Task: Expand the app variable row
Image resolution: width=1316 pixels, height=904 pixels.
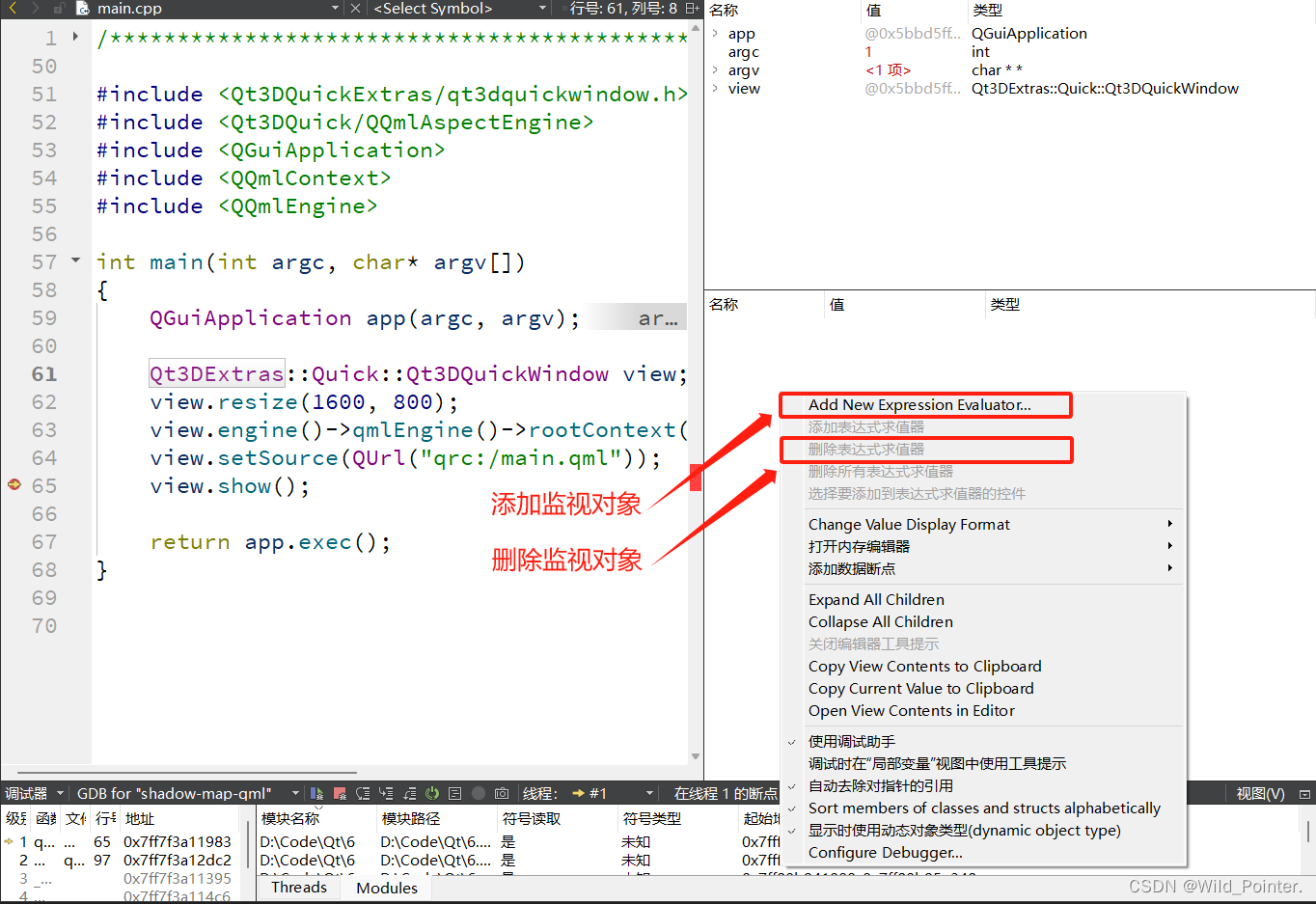Action: click(715, 33)
